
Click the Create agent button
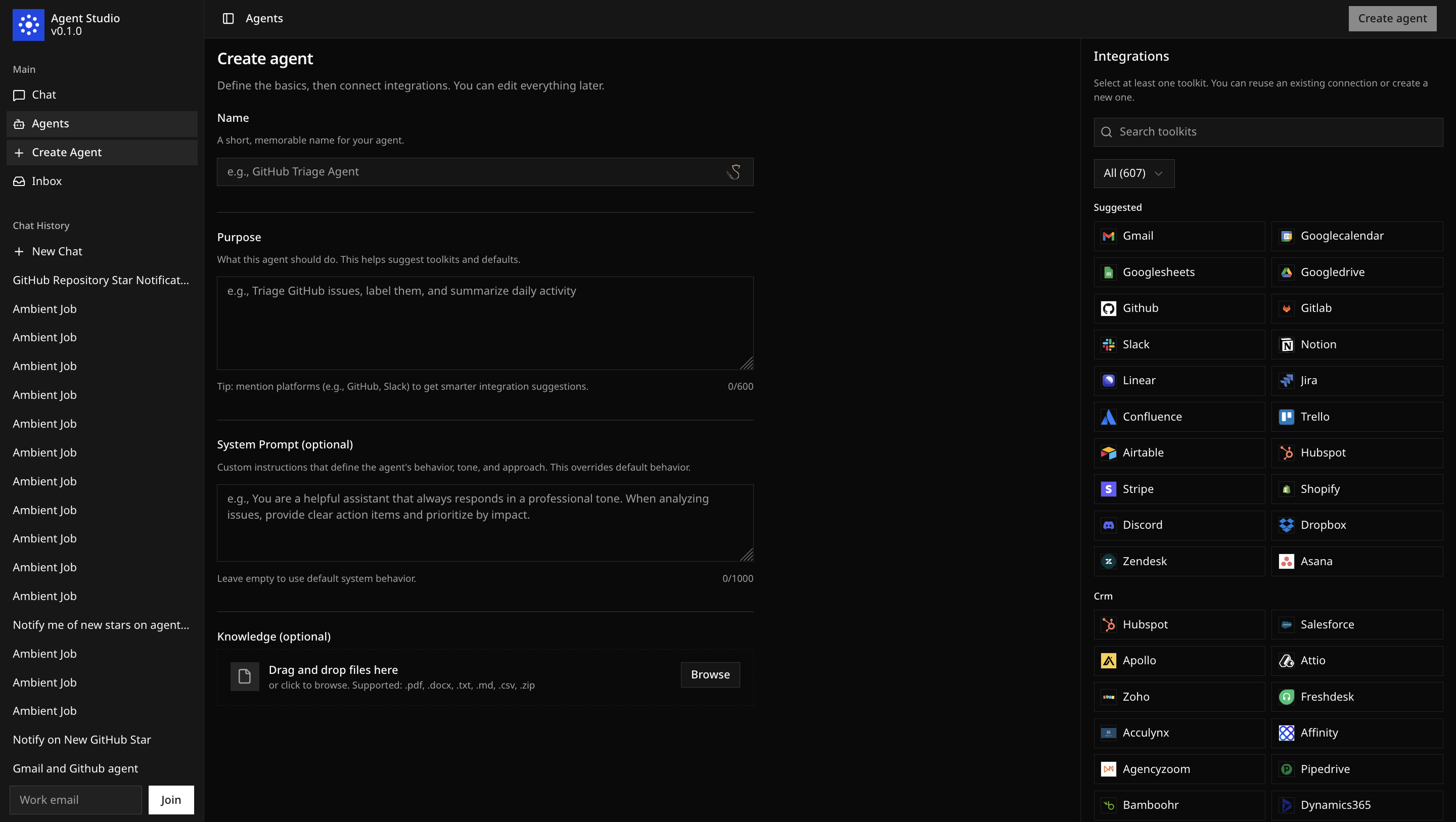click(1392, 19)
